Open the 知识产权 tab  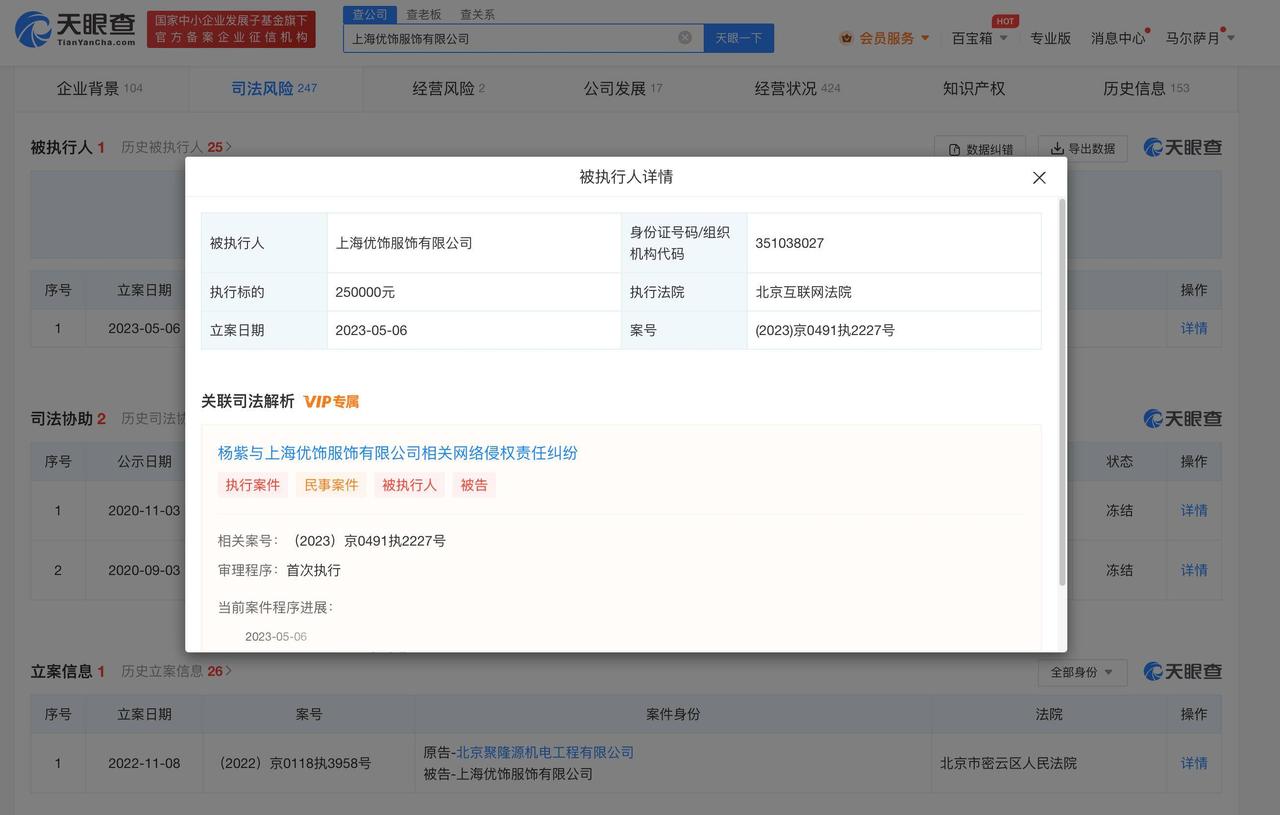973,88
